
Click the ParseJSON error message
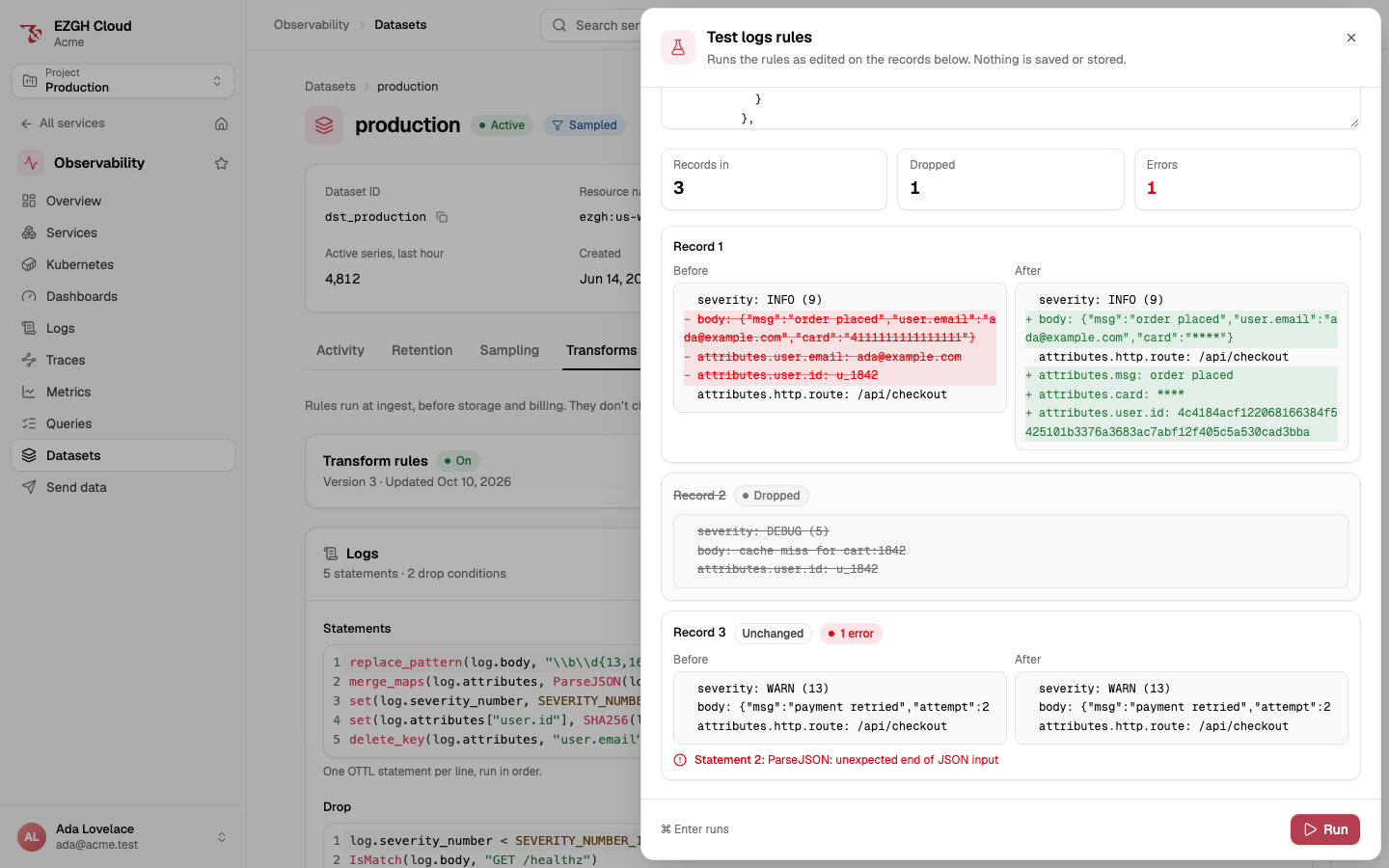846,760
